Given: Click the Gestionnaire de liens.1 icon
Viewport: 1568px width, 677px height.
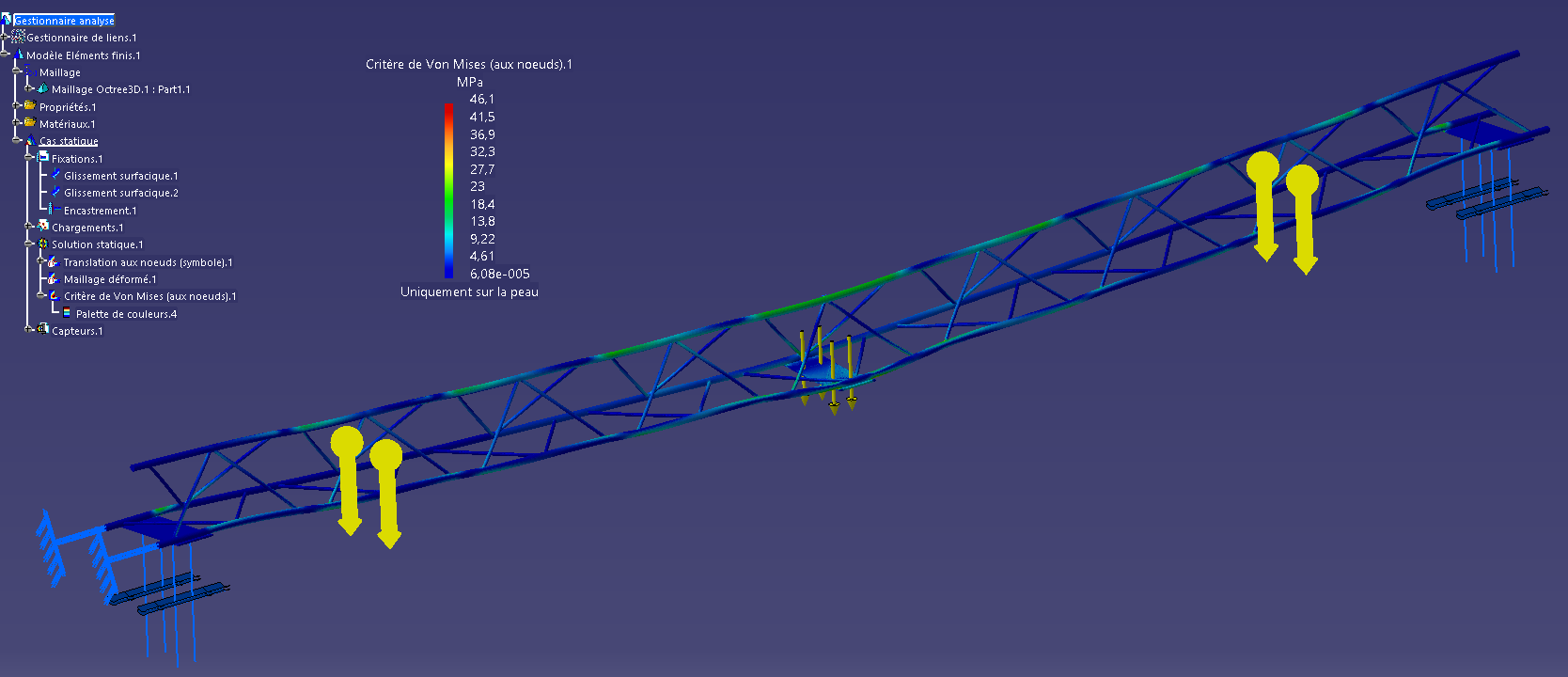Looking at the screenshot, I should tap(18, 38).
